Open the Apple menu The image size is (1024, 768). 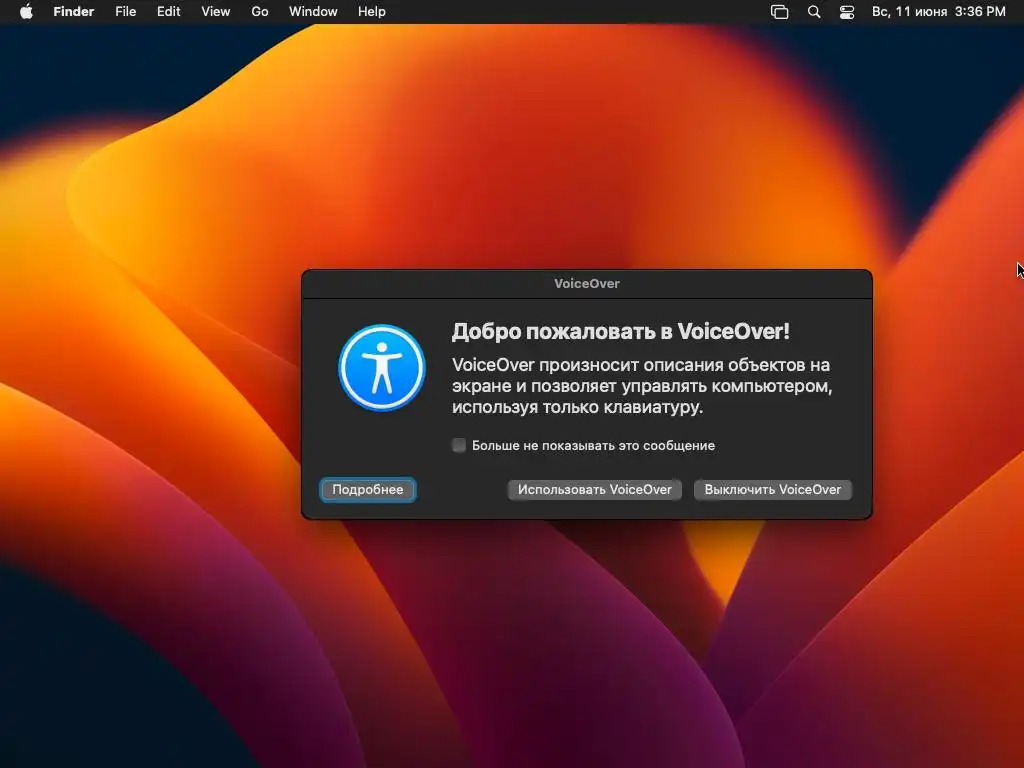[x=26, y=12]
